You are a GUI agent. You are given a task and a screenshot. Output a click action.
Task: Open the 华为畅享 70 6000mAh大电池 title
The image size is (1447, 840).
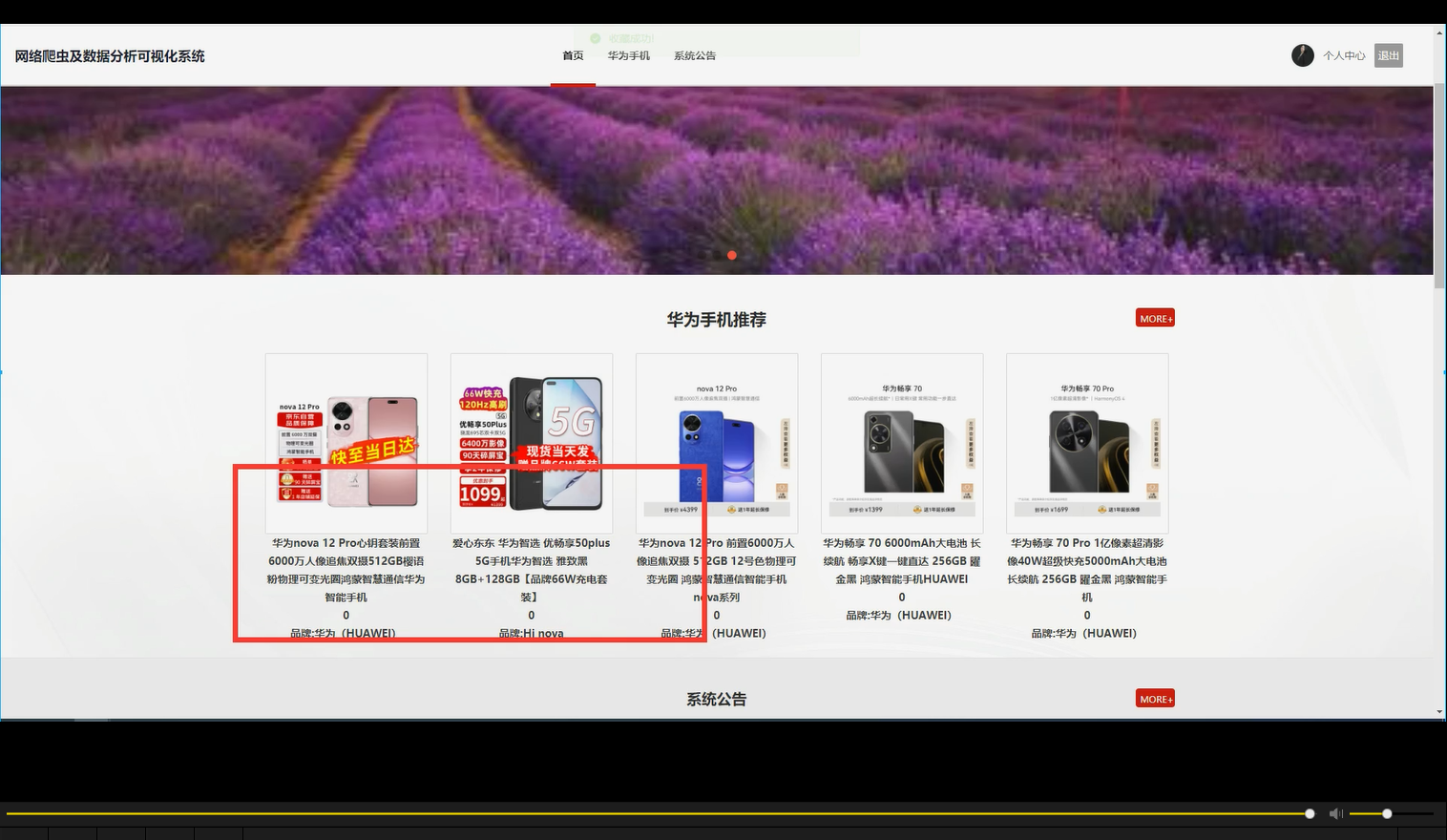(902, 561)
